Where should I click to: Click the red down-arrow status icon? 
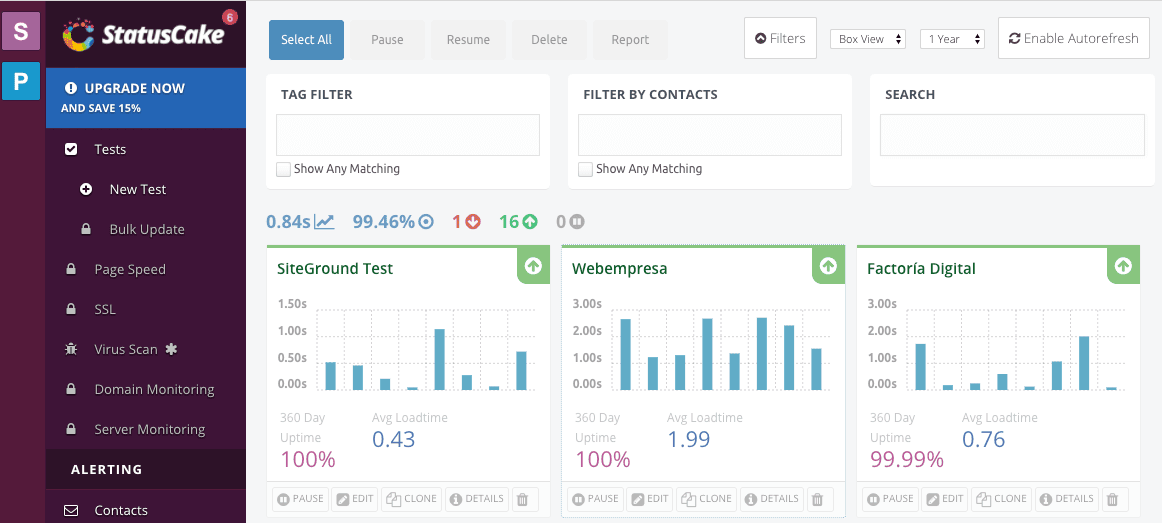click(473, 221)
